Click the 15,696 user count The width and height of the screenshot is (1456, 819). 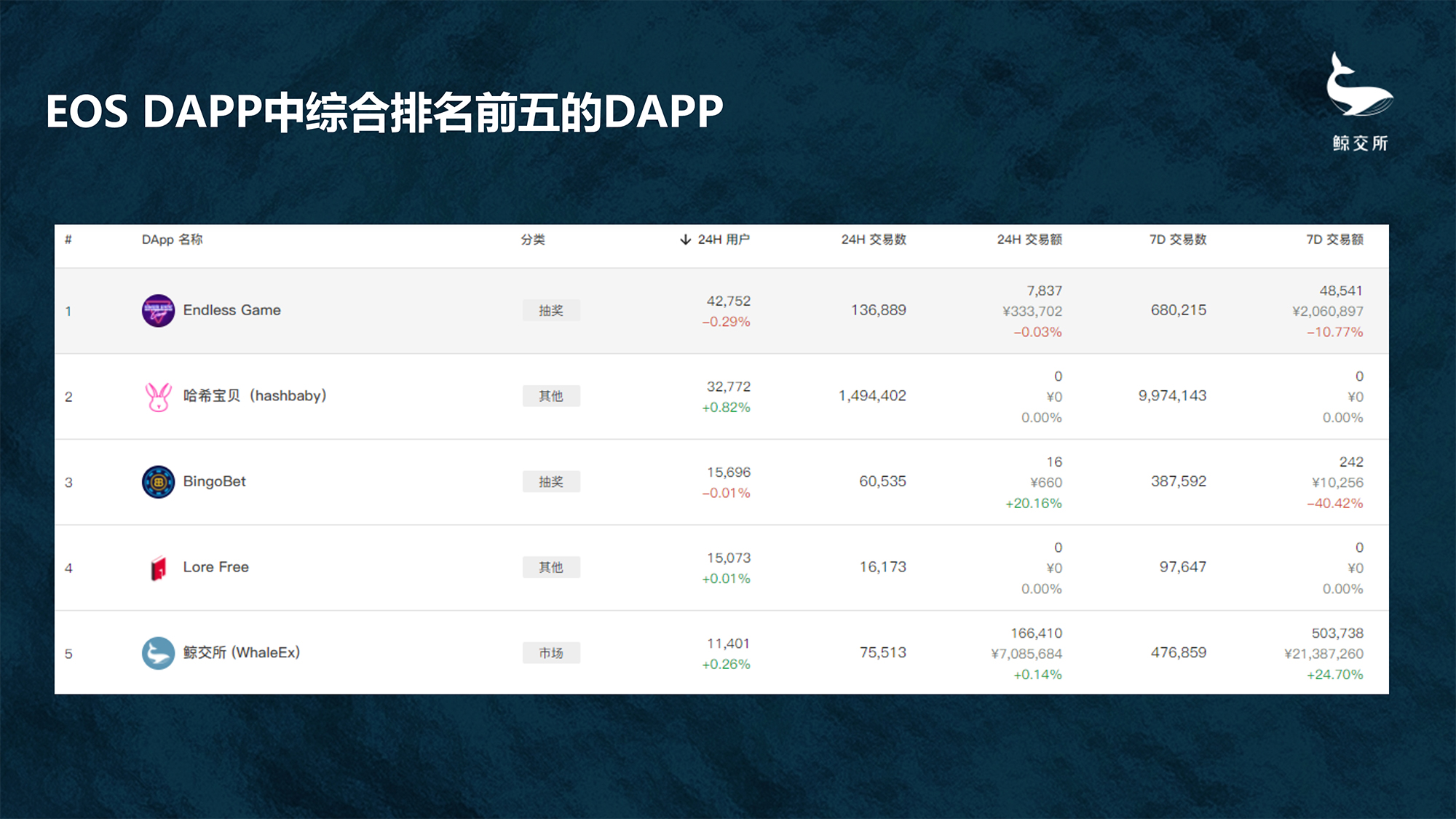(x=728, y=472)
